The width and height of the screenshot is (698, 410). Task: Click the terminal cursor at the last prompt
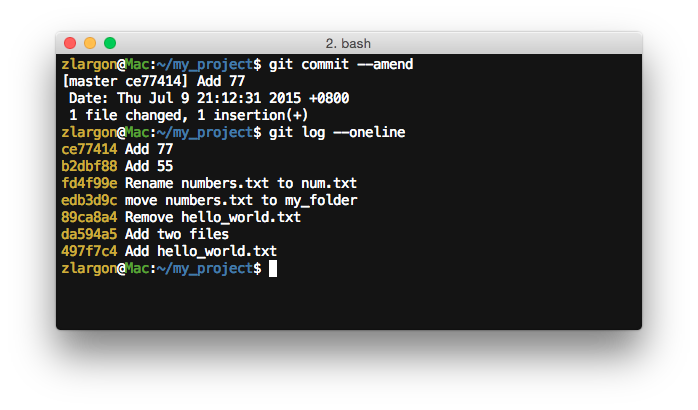(x=273, y=268)
